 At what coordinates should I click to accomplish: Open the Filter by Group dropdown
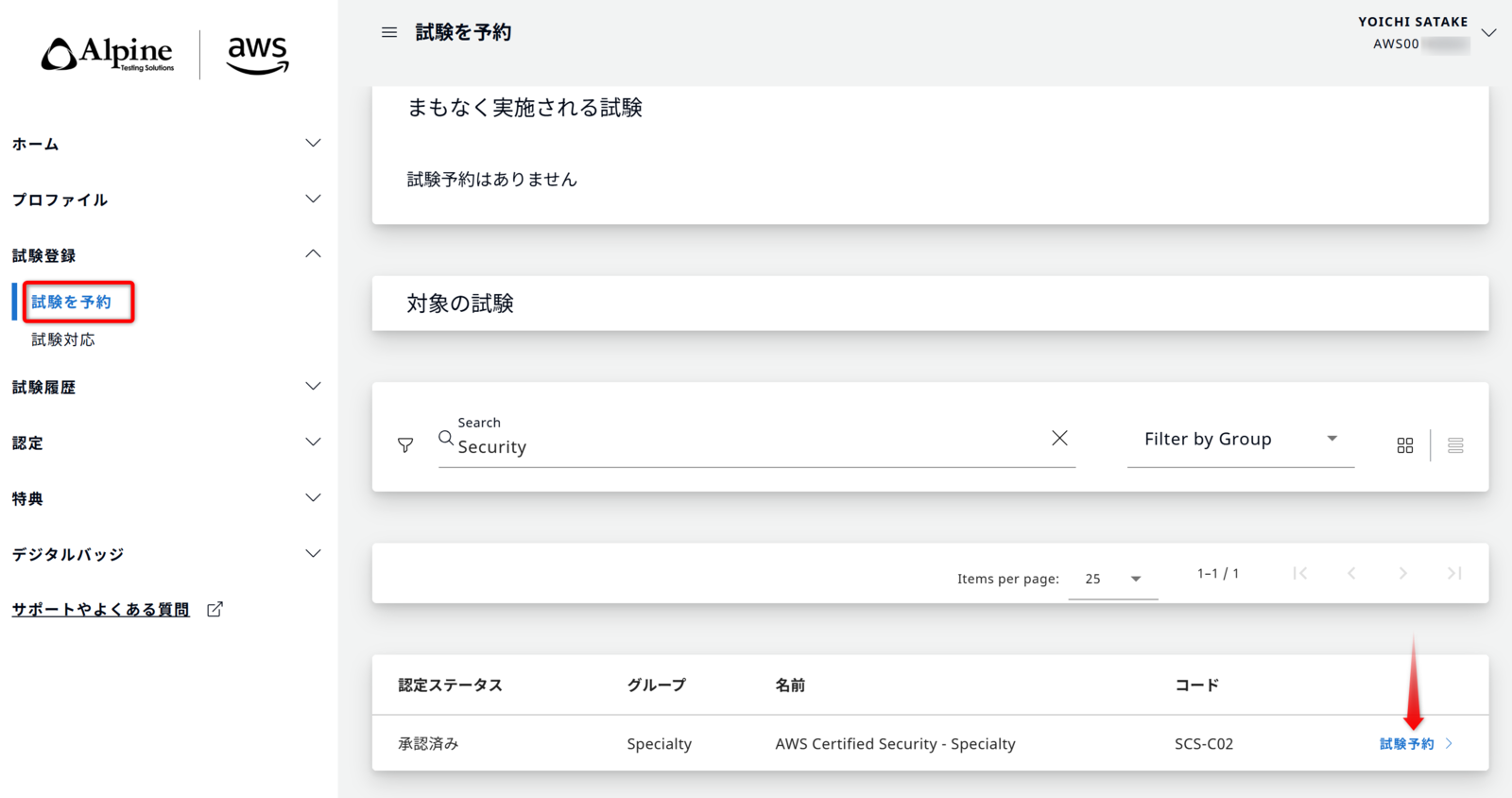(x=1241, y=440)
